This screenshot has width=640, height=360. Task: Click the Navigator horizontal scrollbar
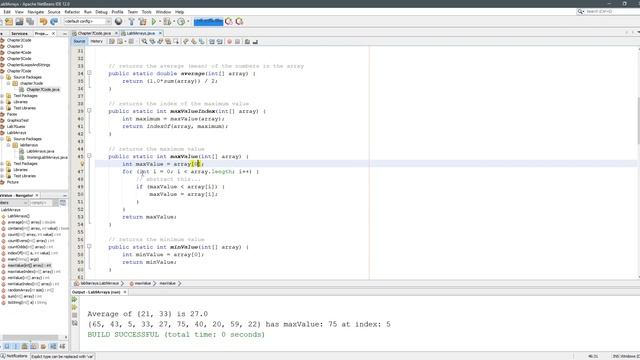coord(31,337)
